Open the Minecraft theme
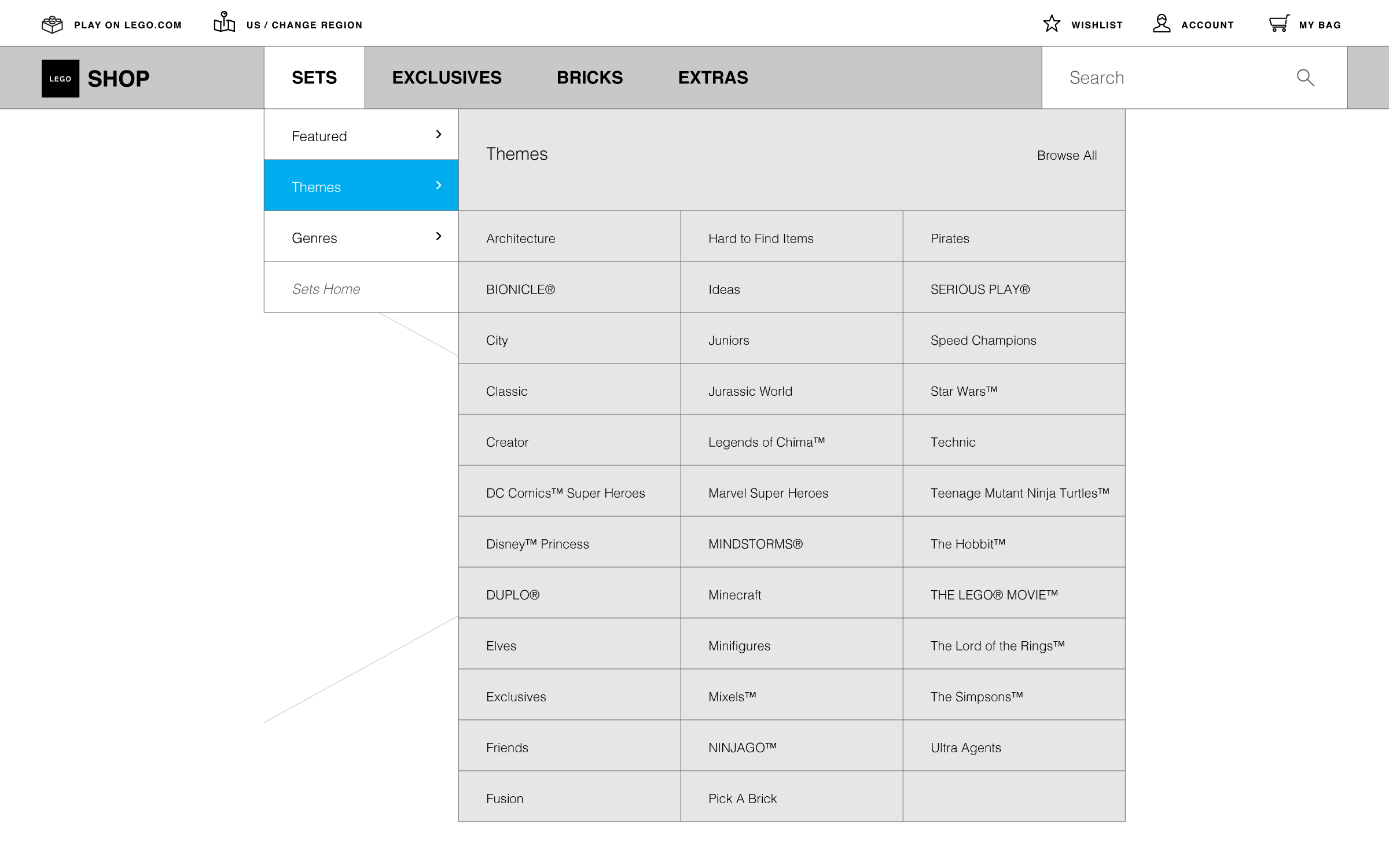 tap(734, 595)
